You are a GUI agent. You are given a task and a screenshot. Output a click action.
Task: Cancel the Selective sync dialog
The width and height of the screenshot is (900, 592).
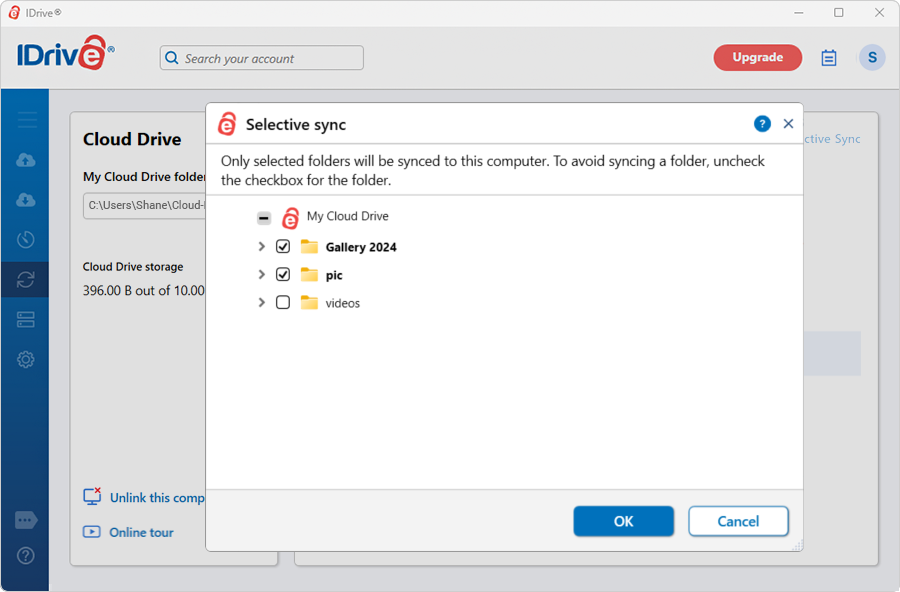point(738,521)
